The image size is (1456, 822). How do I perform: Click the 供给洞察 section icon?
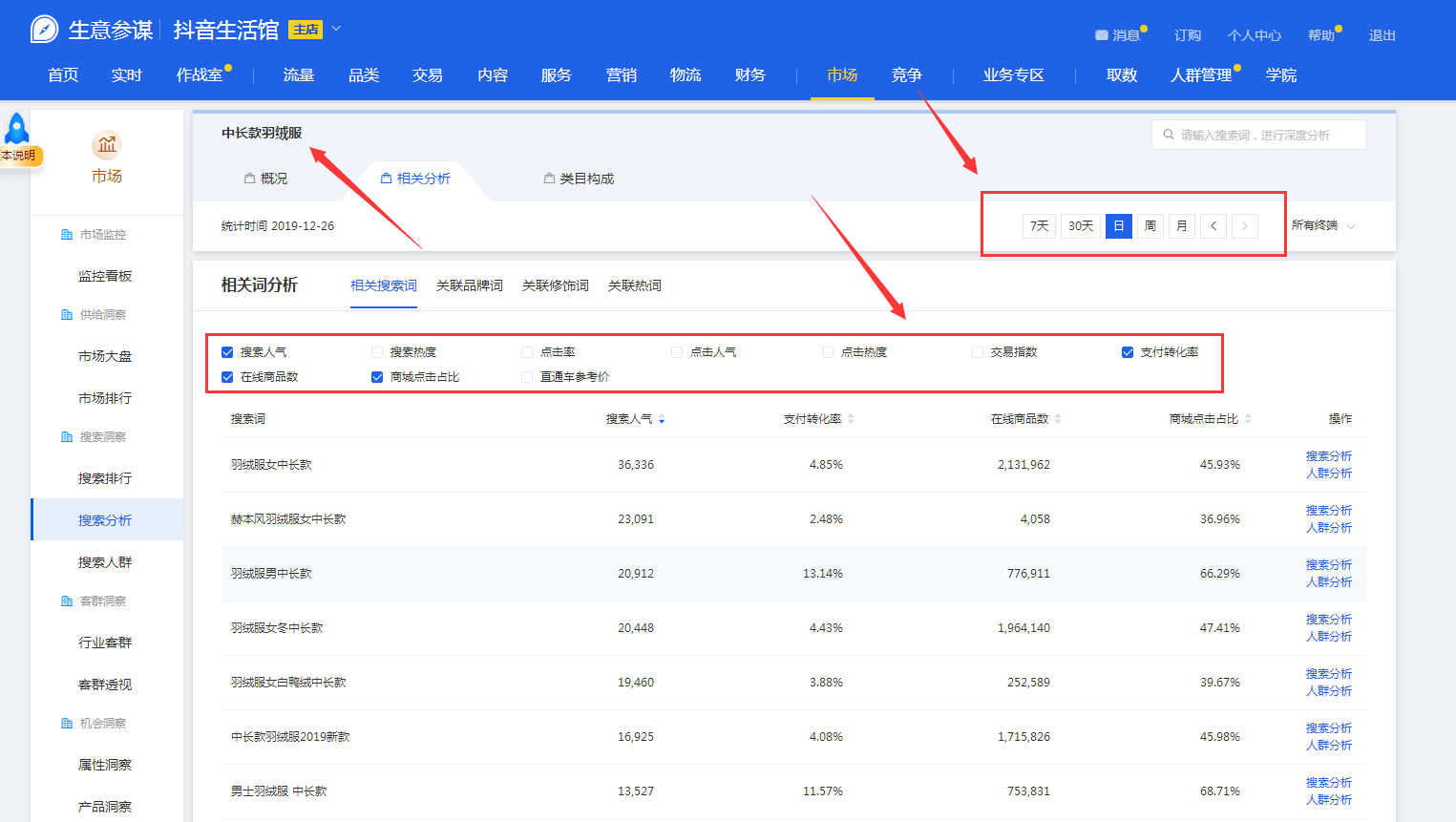(67, 315)
